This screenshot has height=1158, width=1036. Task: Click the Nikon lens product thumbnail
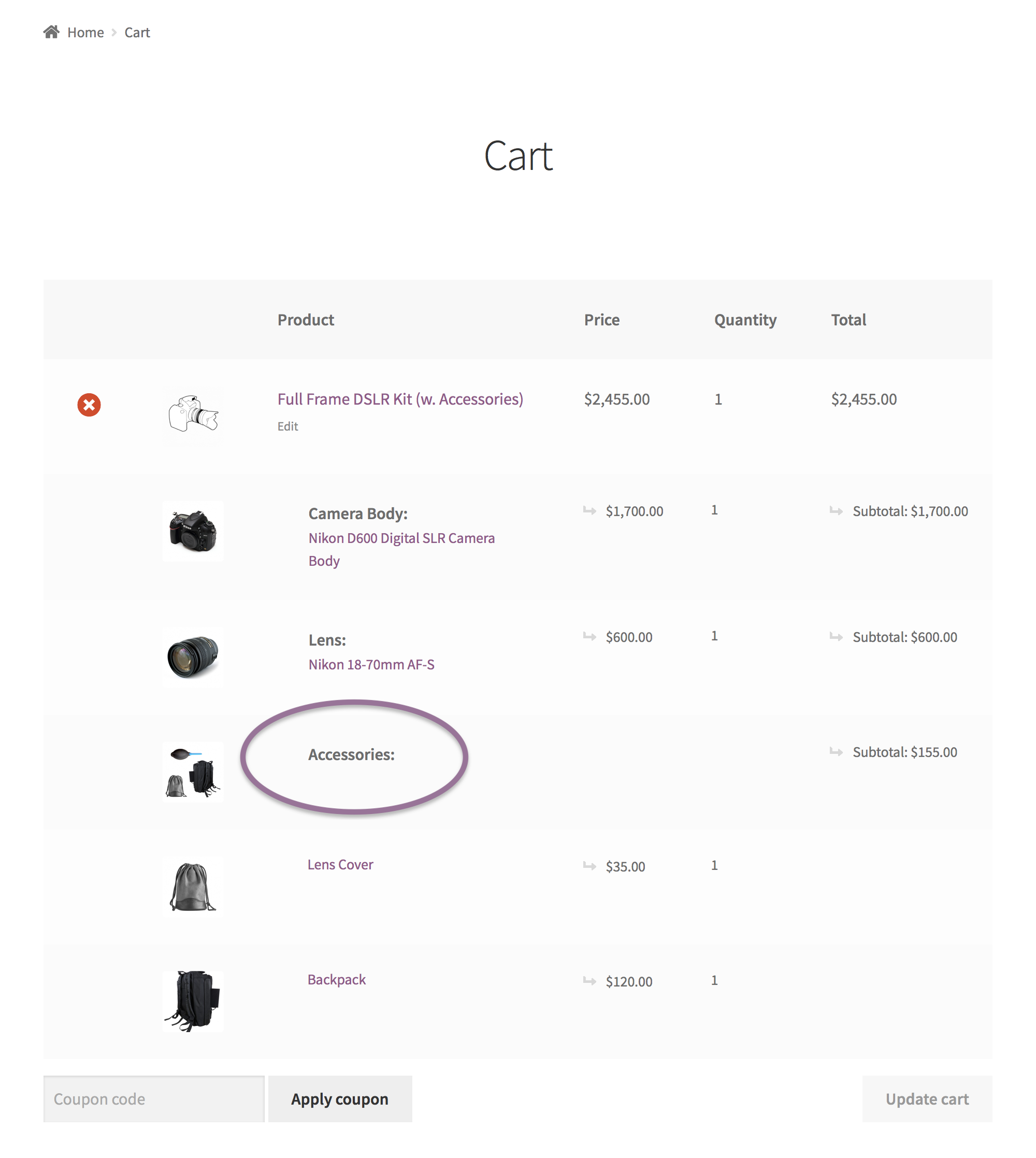(192, 657)
